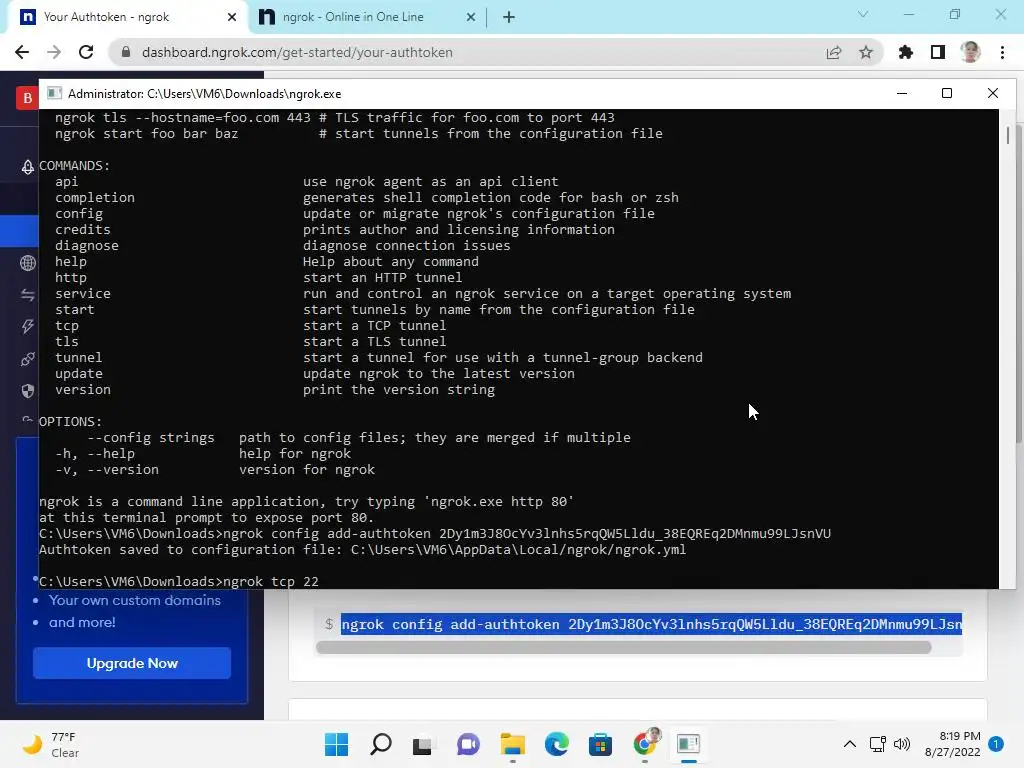The height and width of the screenshot is (768, 1024).
Task: Click the browser forward arrow
Action: [54, 52]
